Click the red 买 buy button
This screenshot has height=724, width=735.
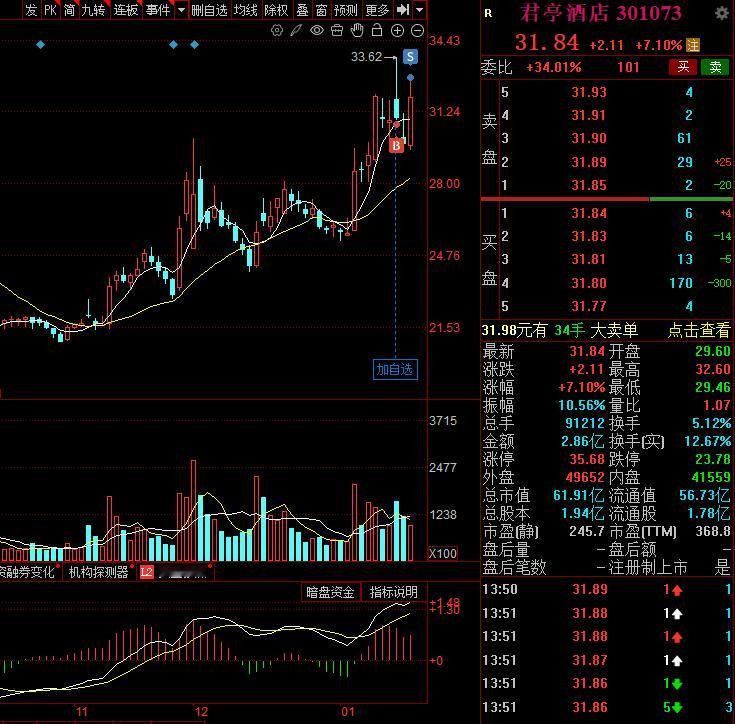683,67
